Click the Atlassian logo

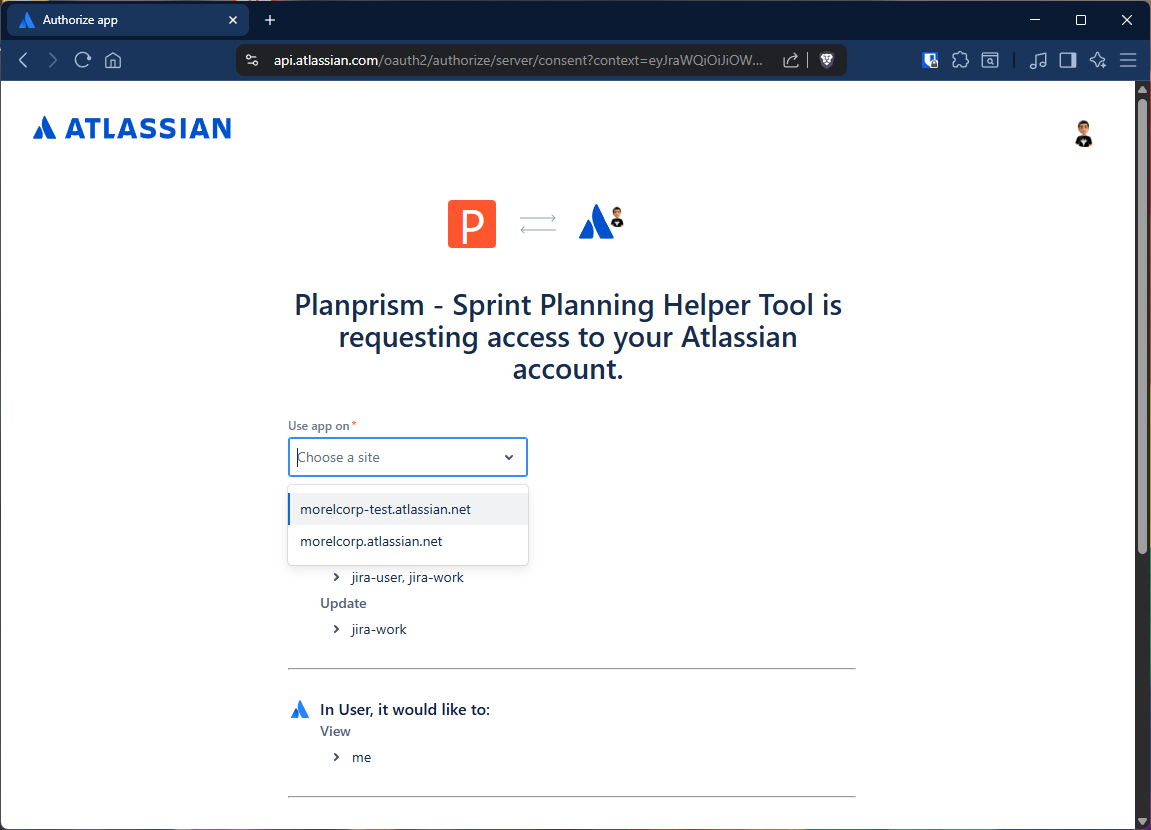coord(132,128)
